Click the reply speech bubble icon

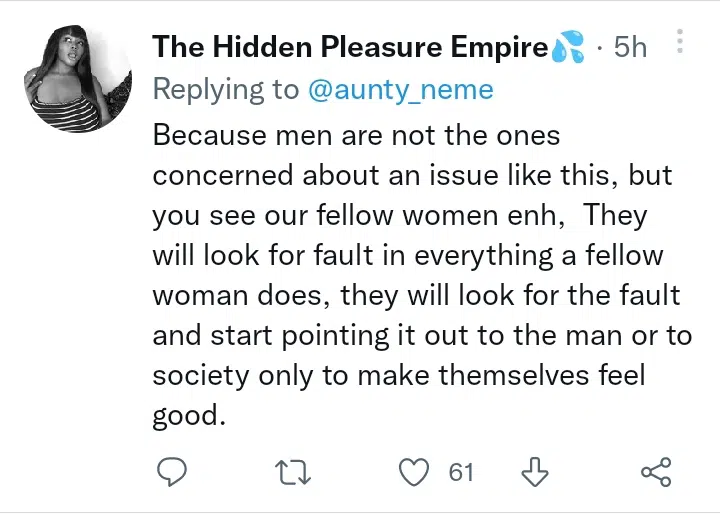tap(173, 471)
